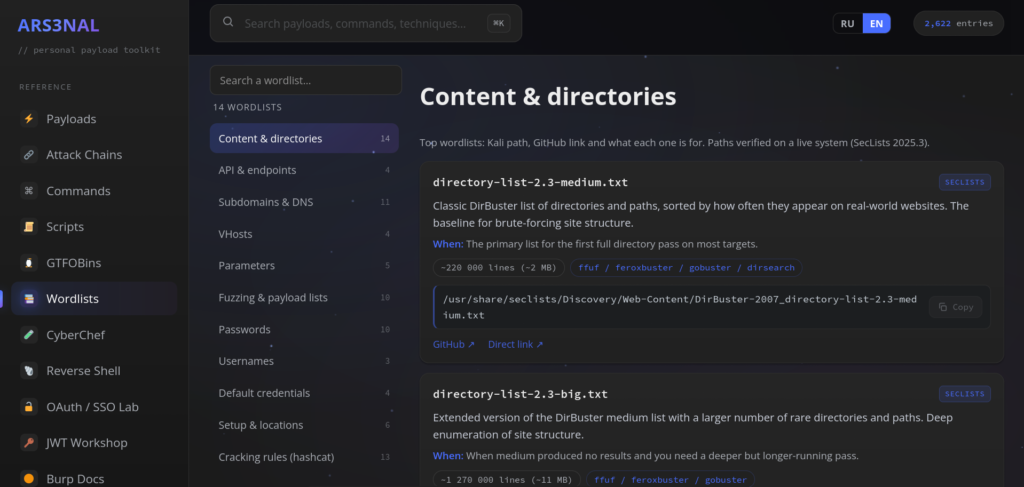Viewport: 1024px width, 487px height.
Task: Click the Content & directories heading
Action: 547,97
